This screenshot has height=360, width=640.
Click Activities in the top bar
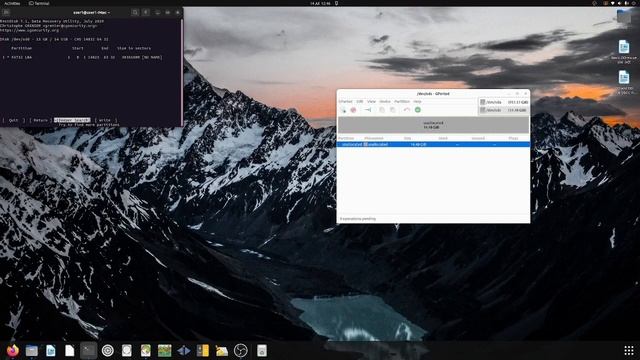(12, 3)
